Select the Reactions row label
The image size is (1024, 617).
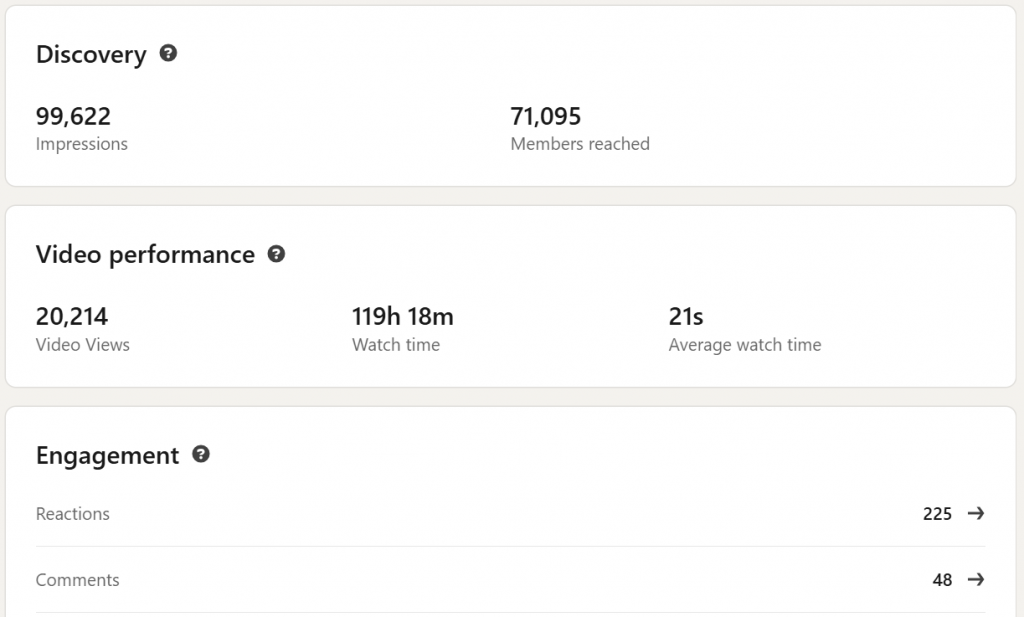[x=73, y=514]
